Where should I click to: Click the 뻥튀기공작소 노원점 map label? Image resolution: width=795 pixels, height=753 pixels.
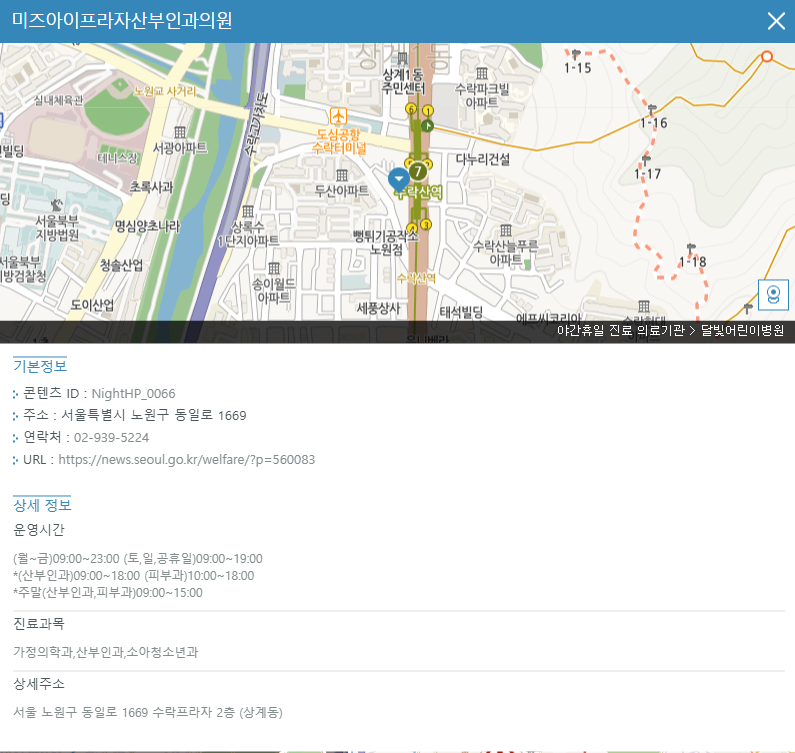coord(386,242)
